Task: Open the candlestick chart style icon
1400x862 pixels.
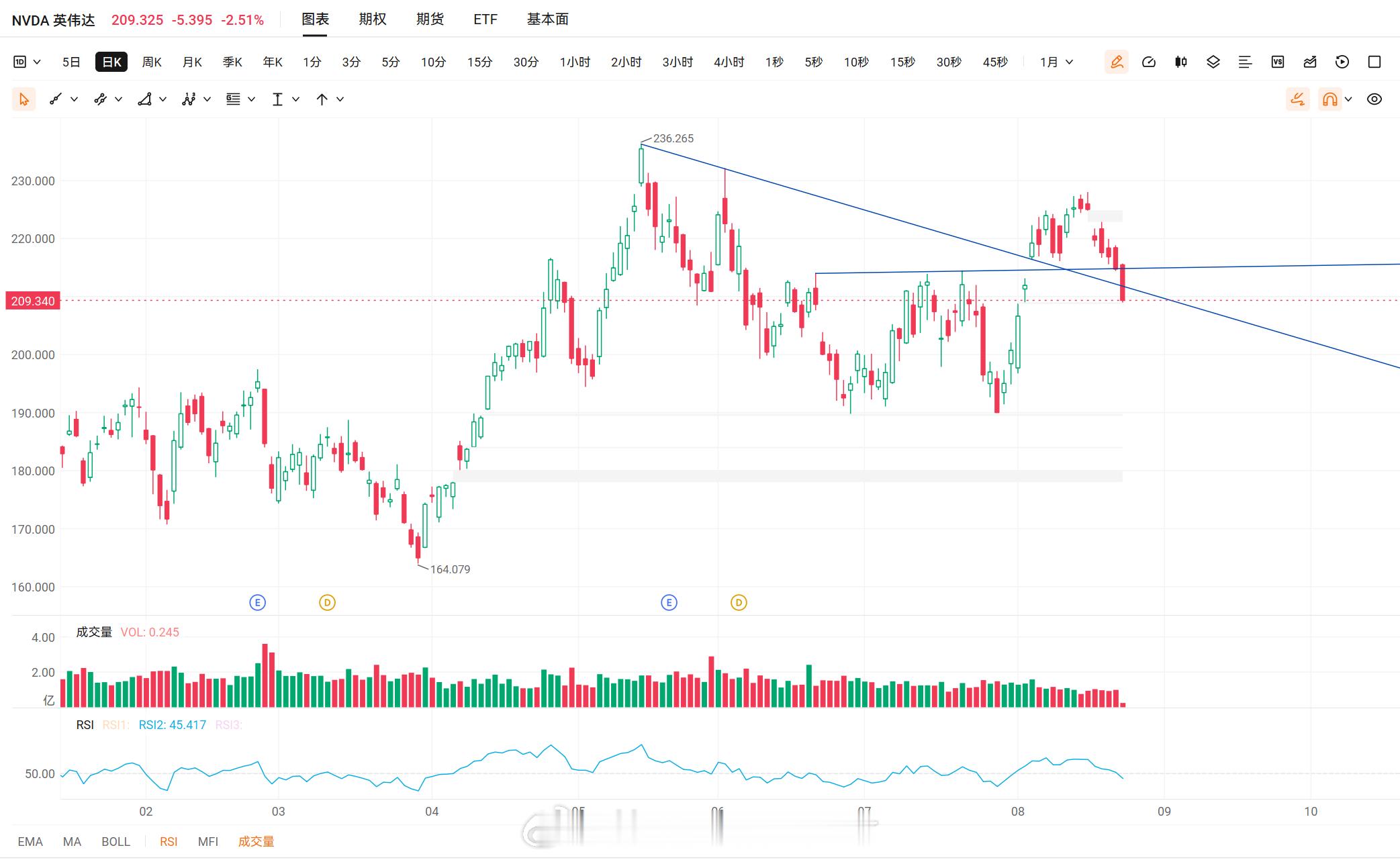Action: click(1181, 62)
